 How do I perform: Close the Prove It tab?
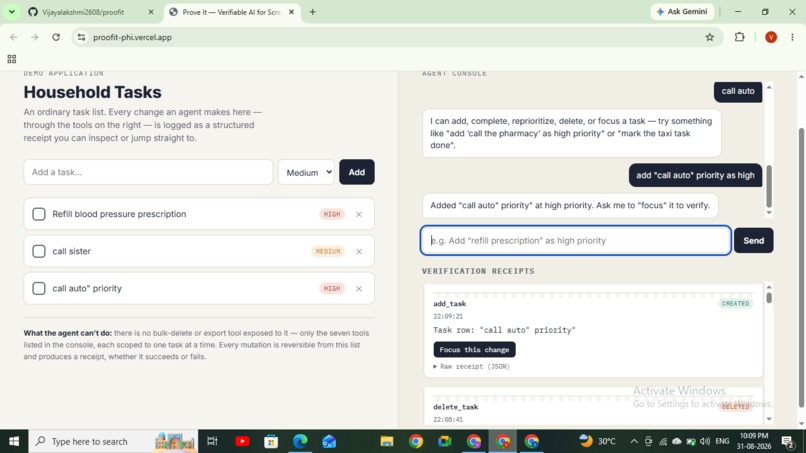pyautogui.click(x=291, y=12)
